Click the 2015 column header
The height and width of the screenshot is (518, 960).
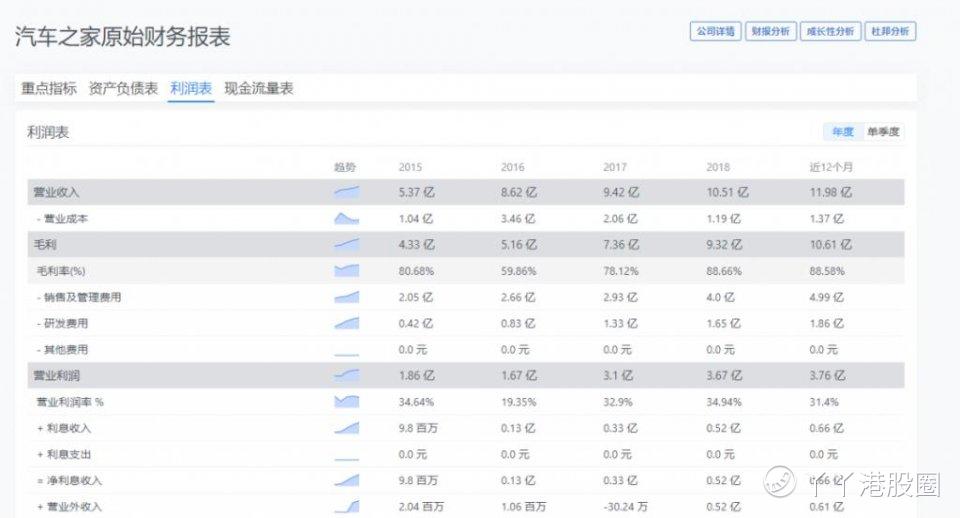(x=410, y=167)
